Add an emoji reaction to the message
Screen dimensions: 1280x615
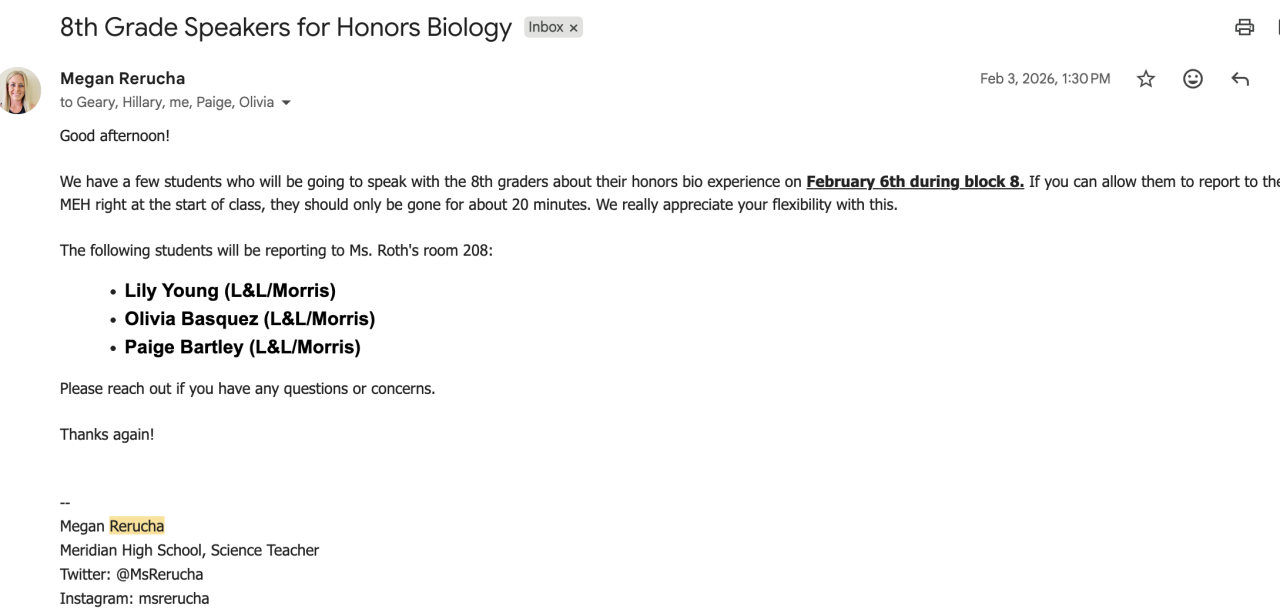click(1193, 79)
